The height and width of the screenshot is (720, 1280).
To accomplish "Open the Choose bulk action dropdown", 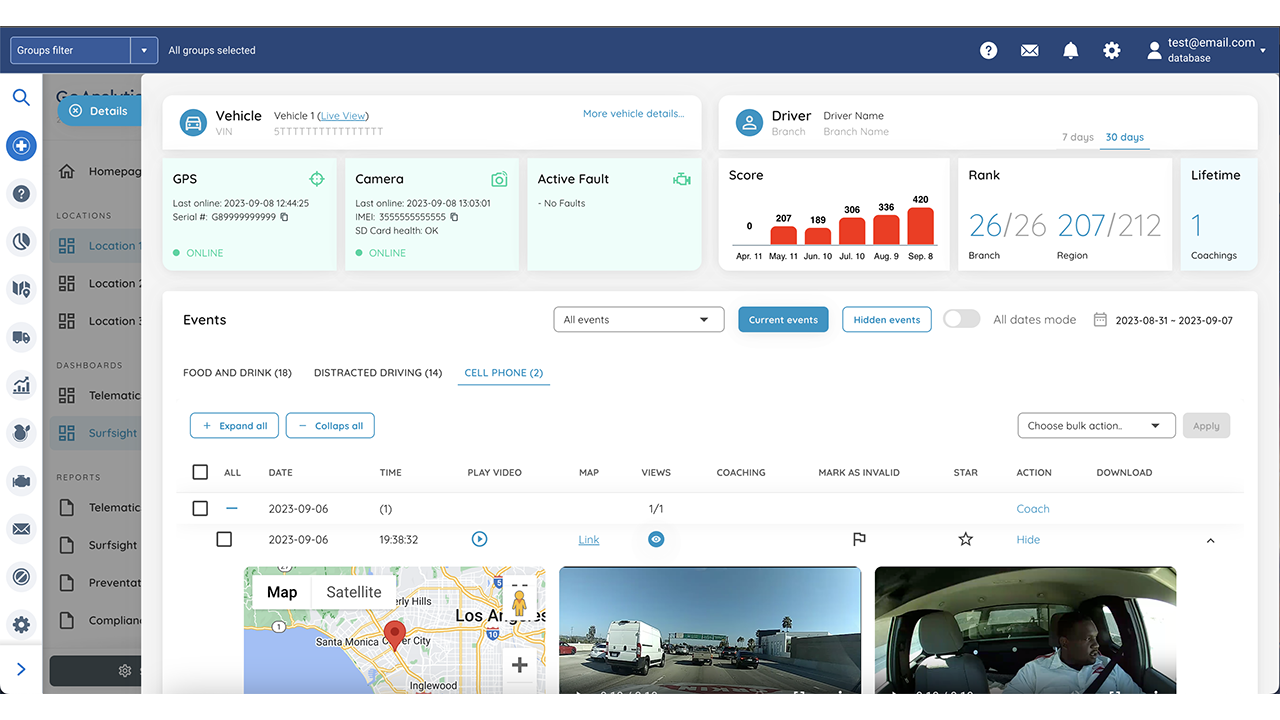I will pyautogui.click(x=1096, y=425).
